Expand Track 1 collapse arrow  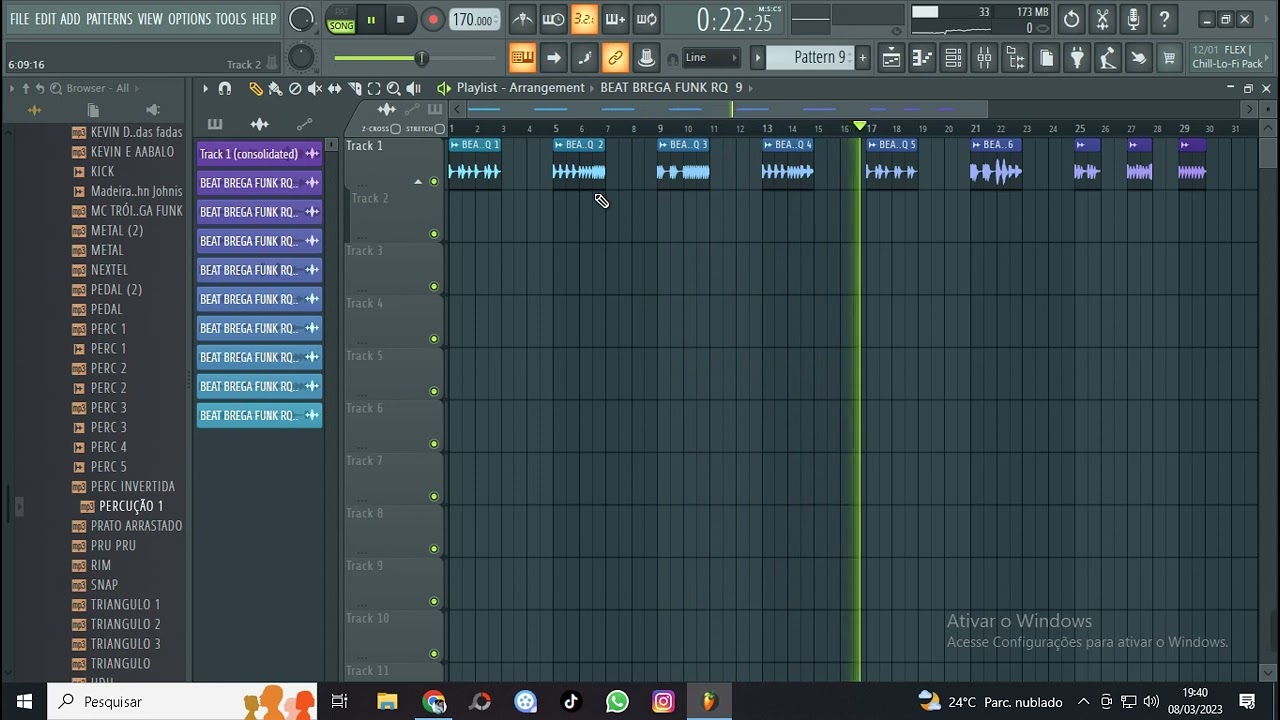418,181
